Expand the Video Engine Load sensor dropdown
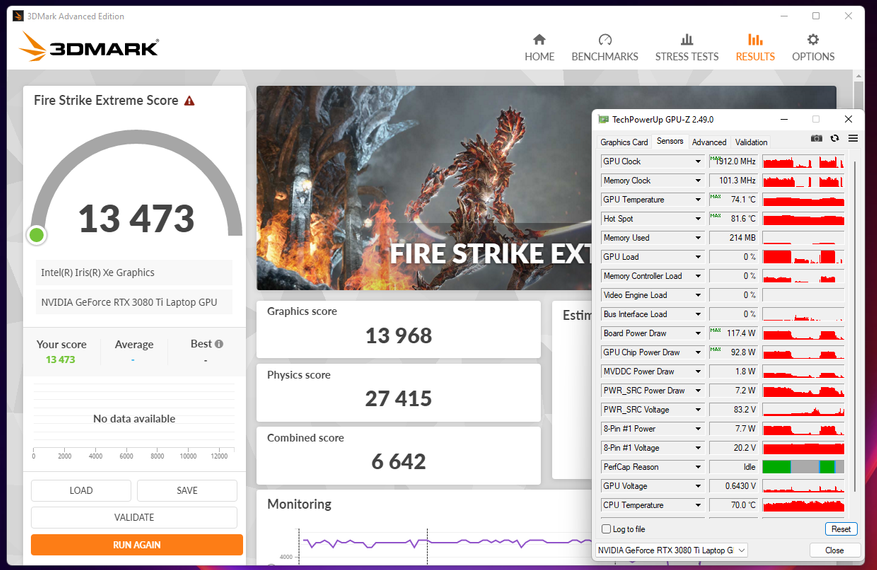This screenshot has height=570, width=877. point(698,295)
